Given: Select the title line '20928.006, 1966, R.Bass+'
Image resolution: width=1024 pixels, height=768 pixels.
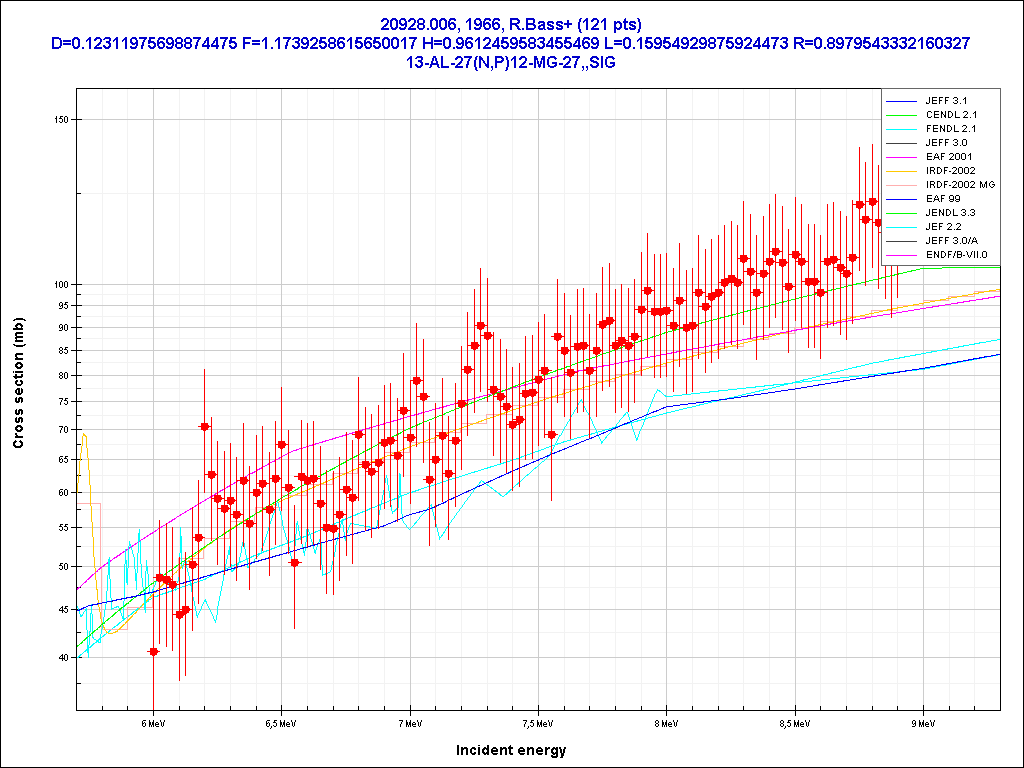Looking at the screenshot, I should (x=511, y=24).
